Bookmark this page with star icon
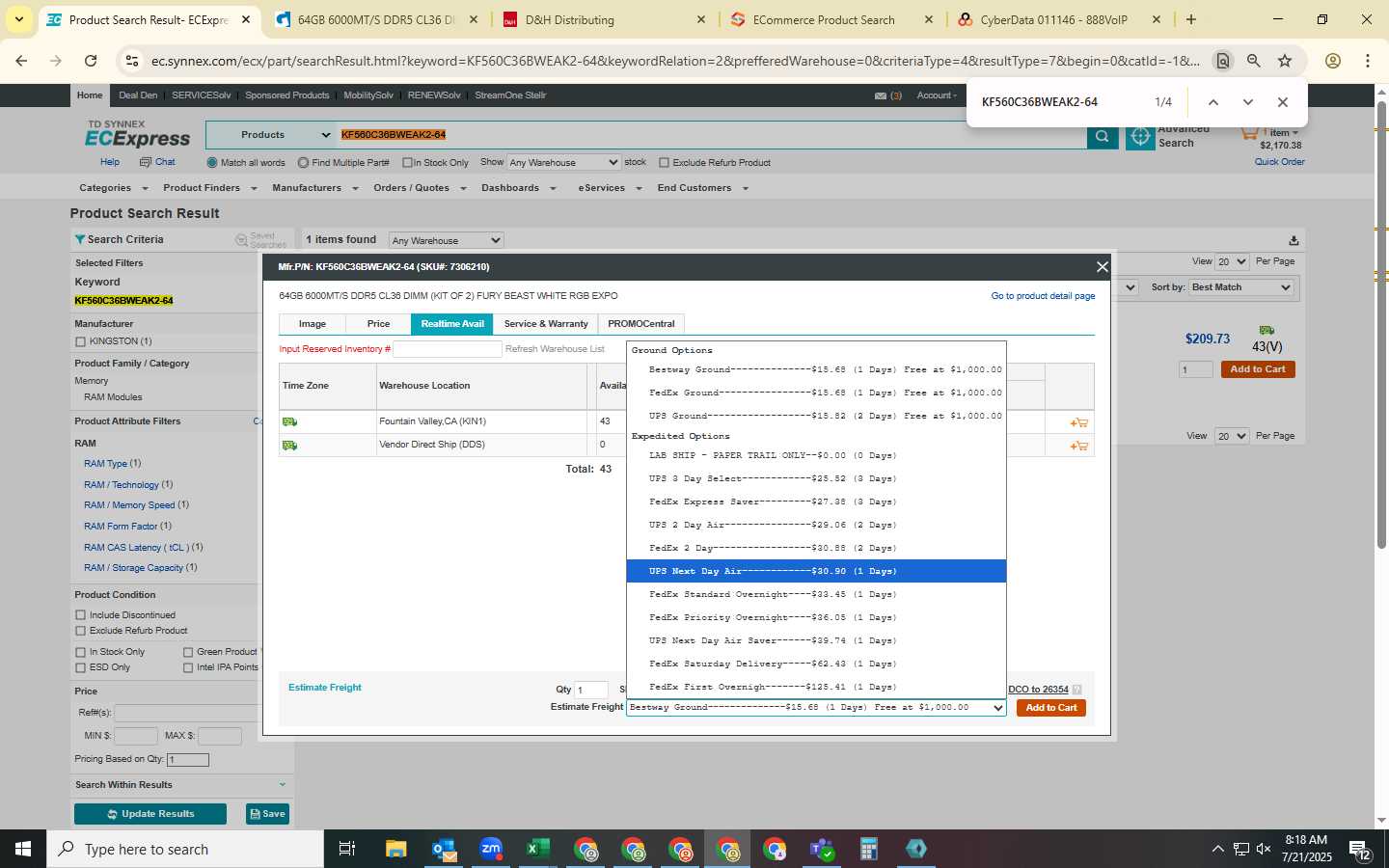 click(x=1285, y=61)
